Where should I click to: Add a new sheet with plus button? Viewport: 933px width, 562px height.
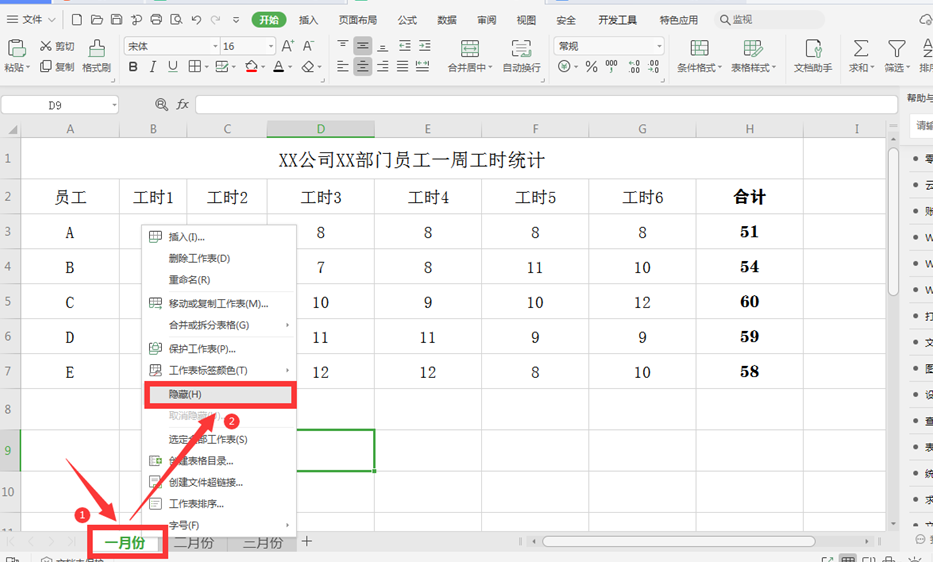(x=306, y=541)
